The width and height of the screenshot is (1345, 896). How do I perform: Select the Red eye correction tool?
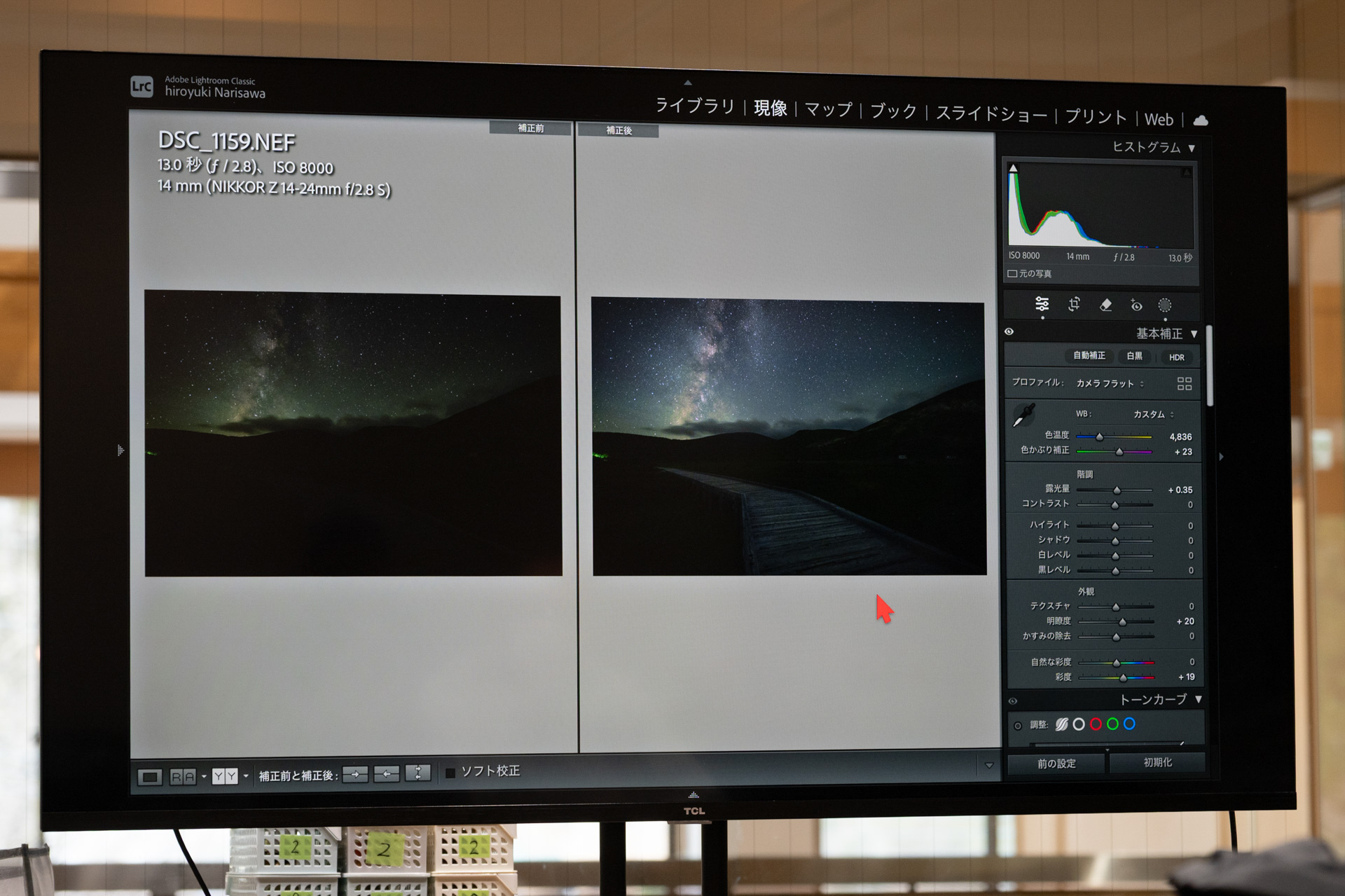[1136, 305]
